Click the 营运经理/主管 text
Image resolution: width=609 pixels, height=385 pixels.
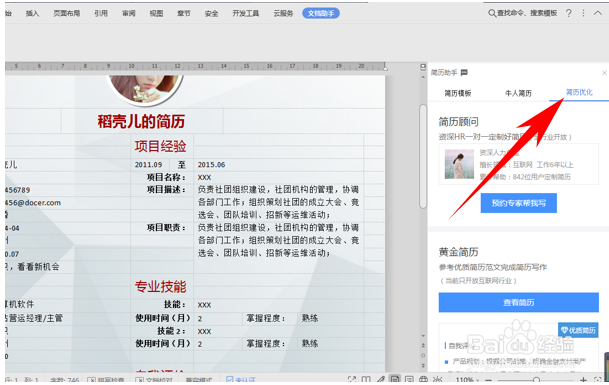(36, 318)
